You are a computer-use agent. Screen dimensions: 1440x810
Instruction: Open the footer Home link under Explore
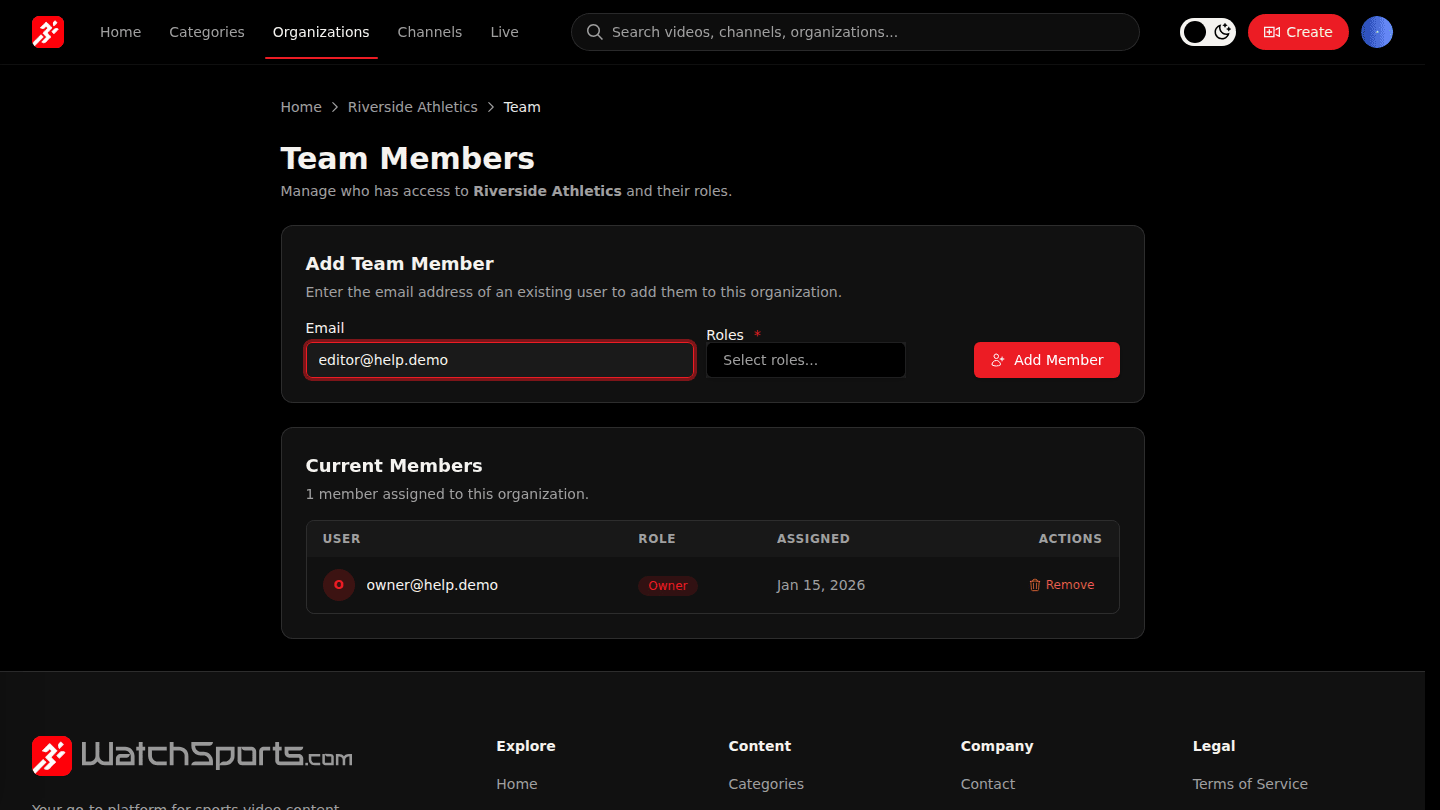(517, 784)
